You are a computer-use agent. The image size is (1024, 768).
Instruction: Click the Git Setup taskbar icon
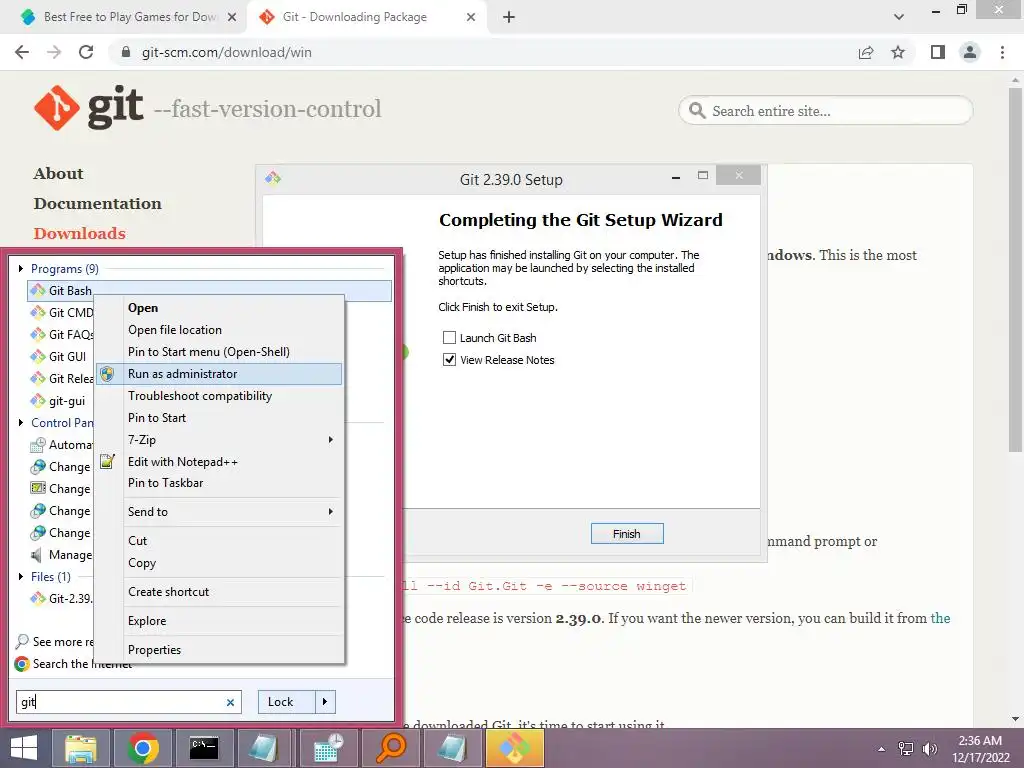point(515,748)
